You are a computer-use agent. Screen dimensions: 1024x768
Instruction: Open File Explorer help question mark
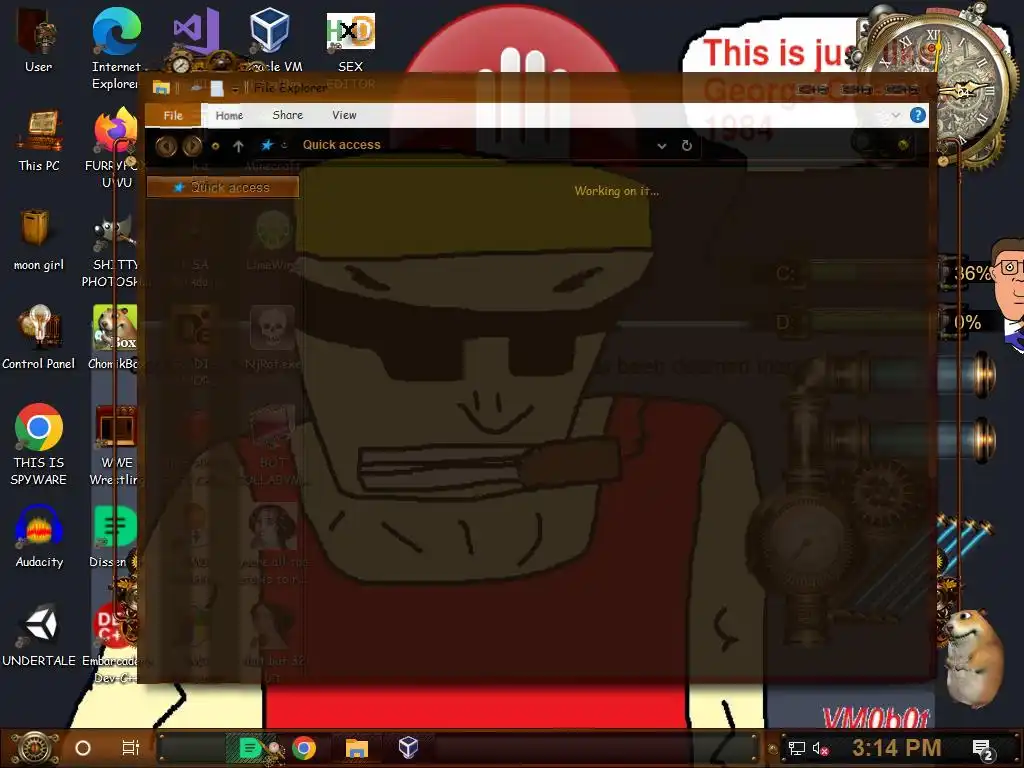918,116
